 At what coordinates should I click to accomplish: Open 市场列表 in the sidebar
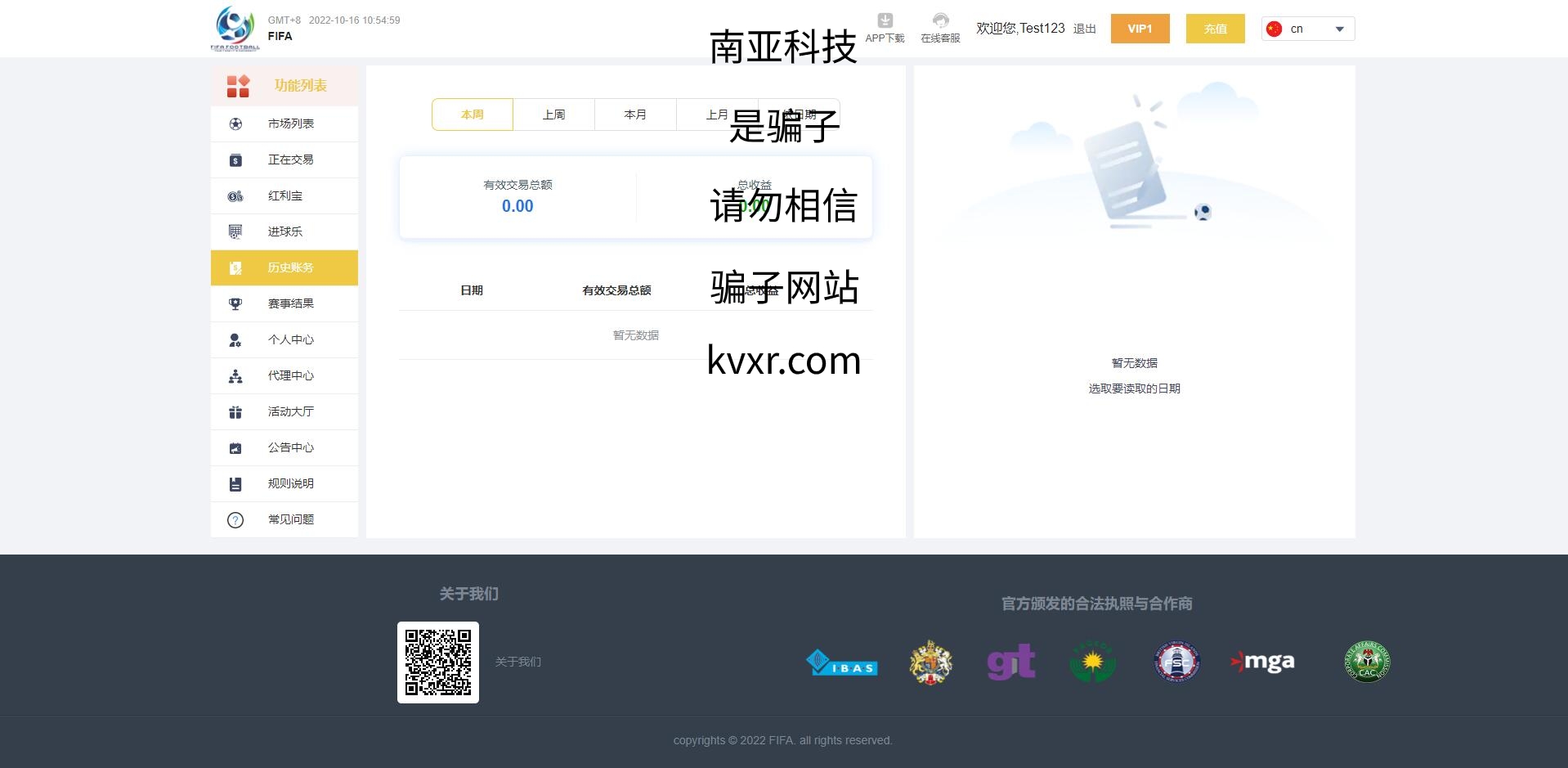[x=284, y=124]
